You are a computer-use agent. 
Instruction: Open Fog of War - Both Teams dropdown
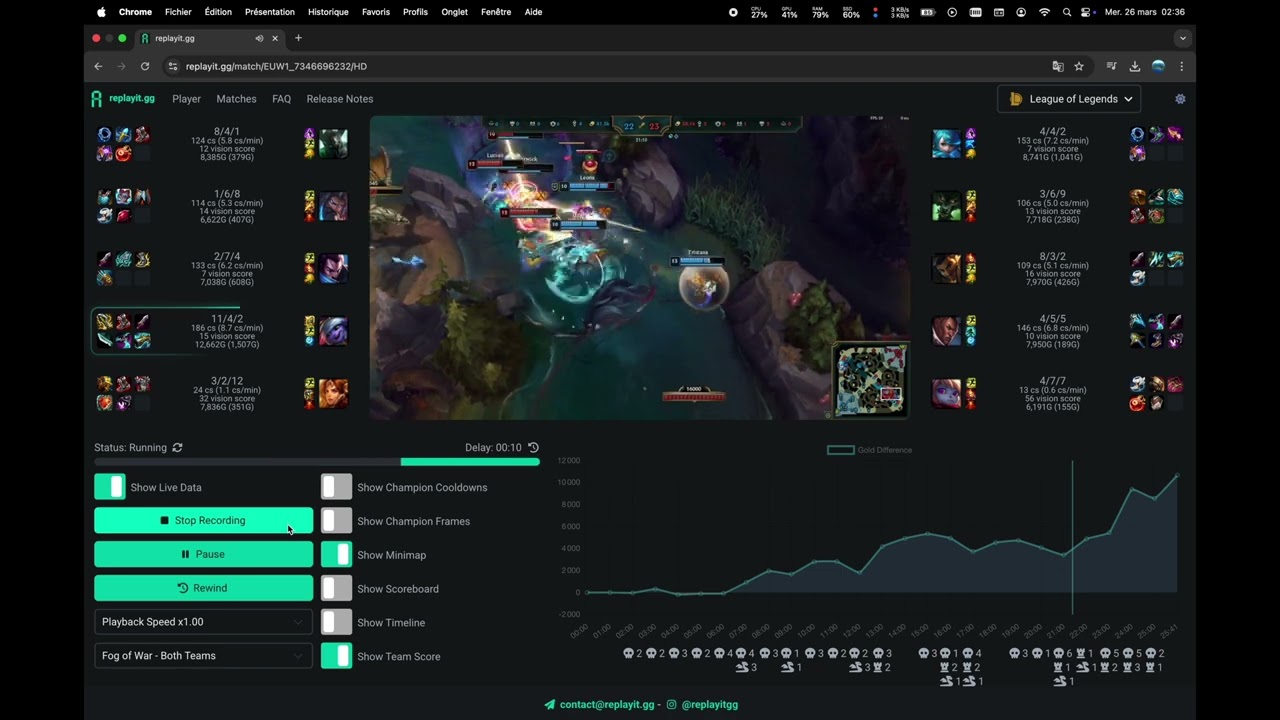(x=203, y=656)
